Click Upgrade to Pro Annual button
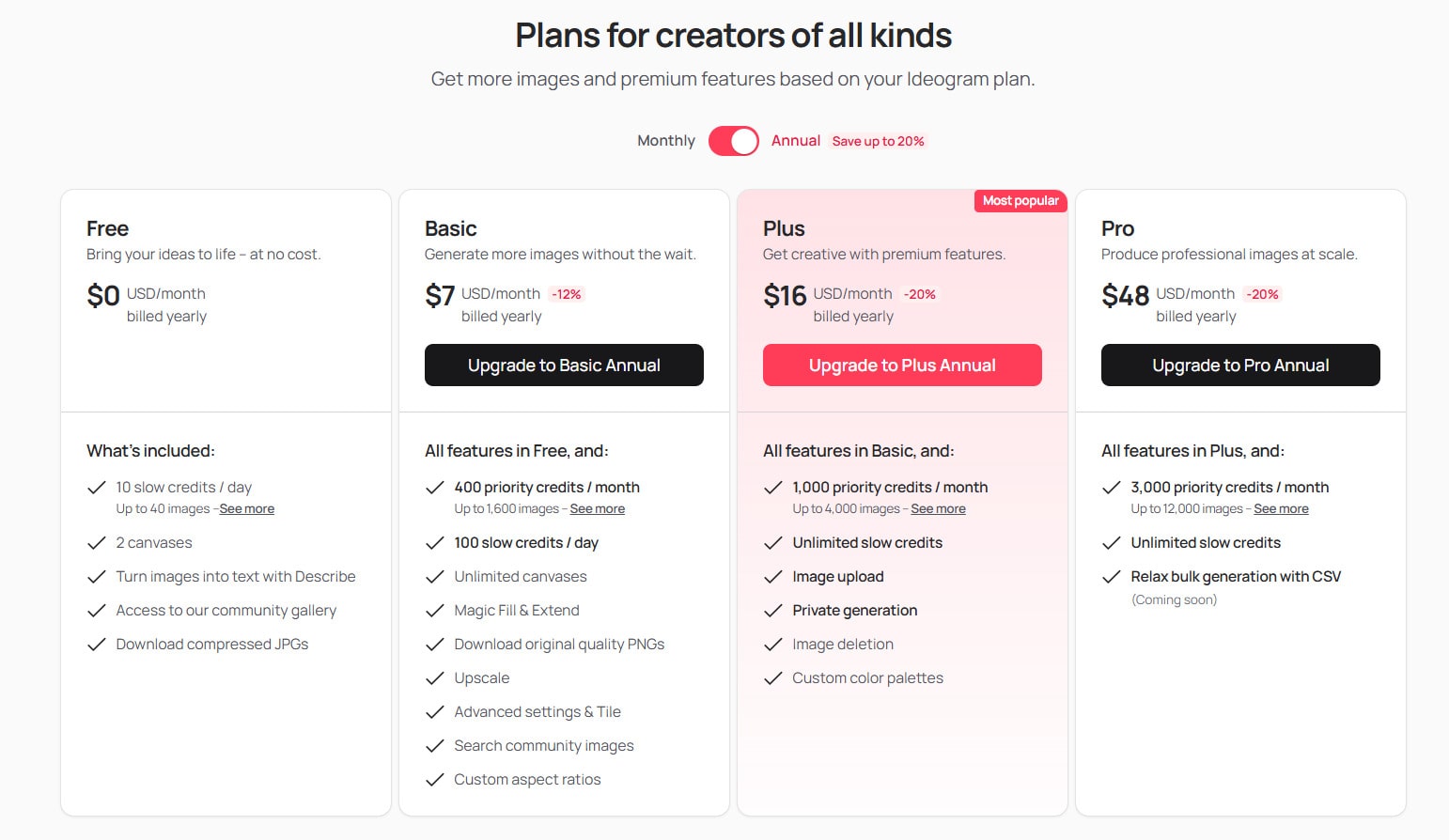Screen dimensions: 1449x840 1240,365
